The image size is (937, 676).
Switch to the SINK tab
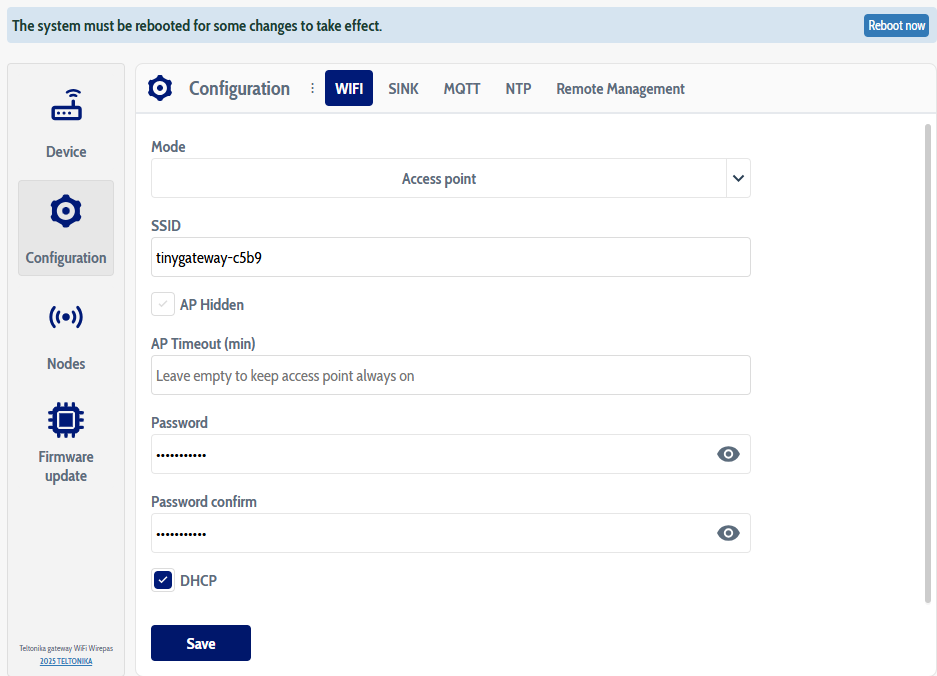click(x=403, y=88)
